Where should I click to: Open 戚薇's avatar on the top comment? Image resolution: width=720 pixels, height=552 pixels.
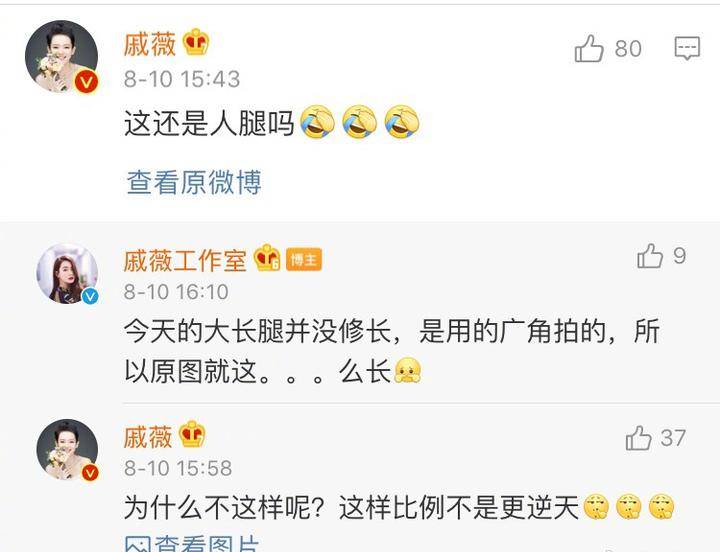pos(62,56)
